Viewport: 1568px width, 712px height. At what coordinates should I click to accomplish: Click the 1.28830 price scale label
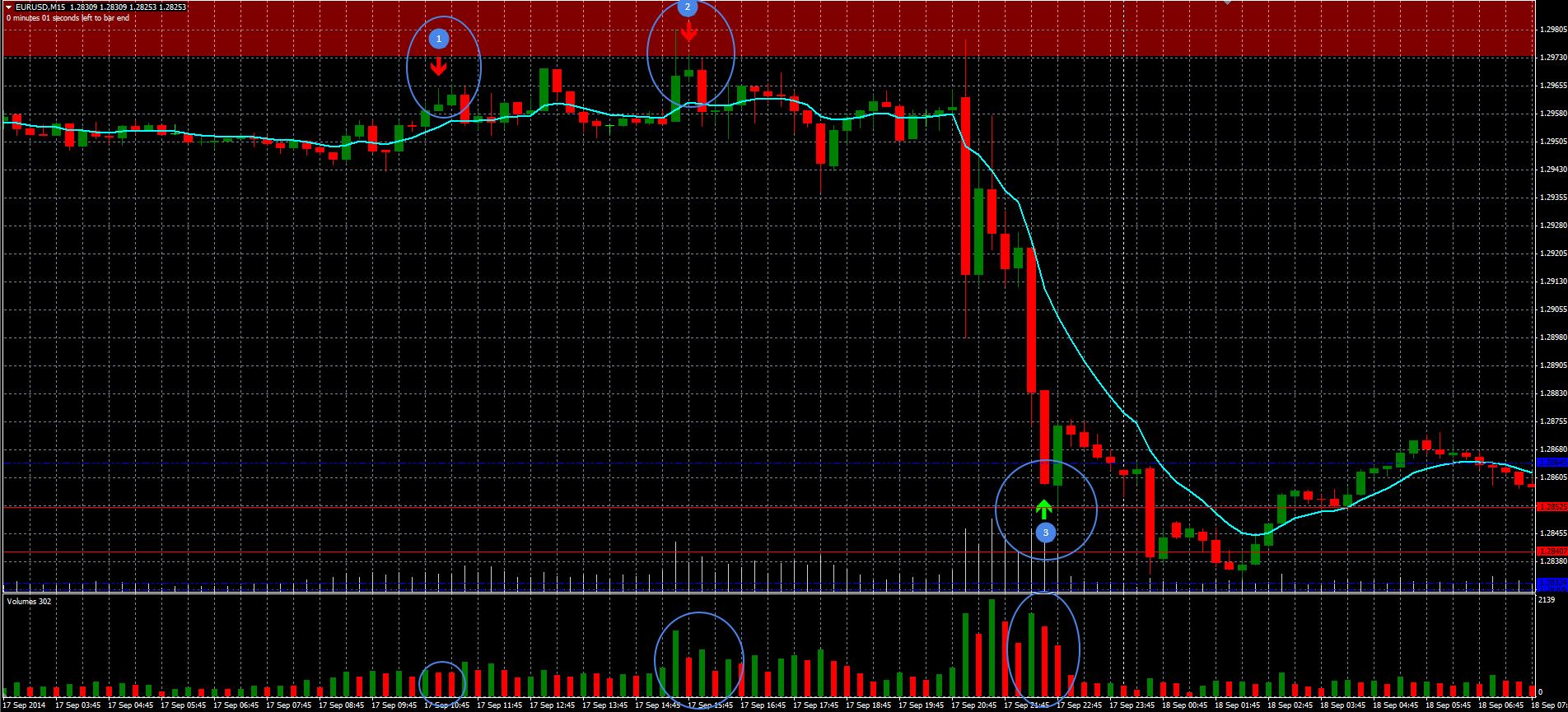(x=1552, y=393)
